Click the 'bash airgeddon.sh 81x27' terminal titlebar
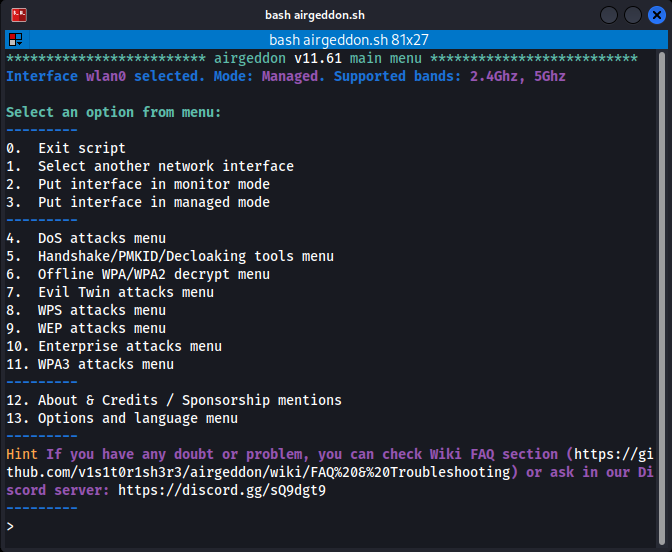Viewport: 672px width, 552px height. click(x=348, y=40)
